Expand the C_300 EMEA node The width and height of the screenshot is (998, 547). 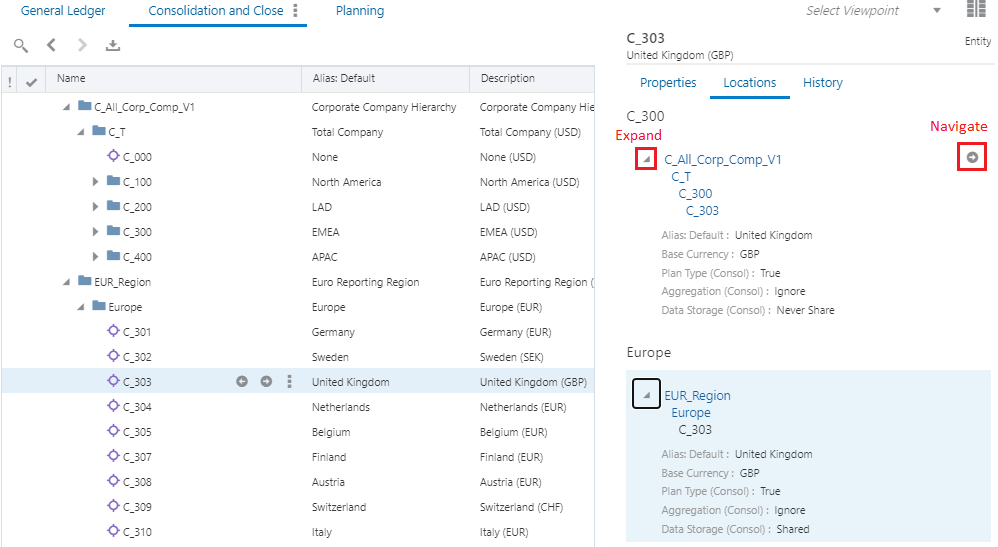(95, 232)
